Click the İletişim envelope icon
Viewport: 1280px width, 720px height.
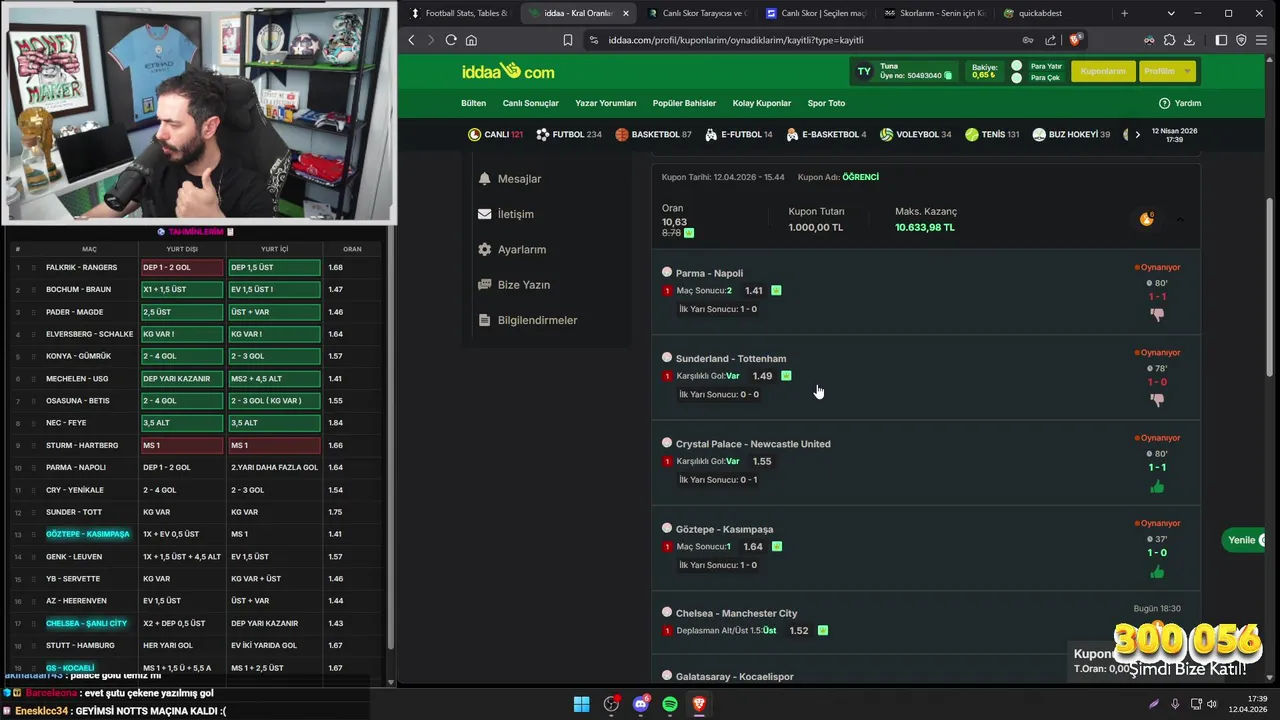(485, 214)
